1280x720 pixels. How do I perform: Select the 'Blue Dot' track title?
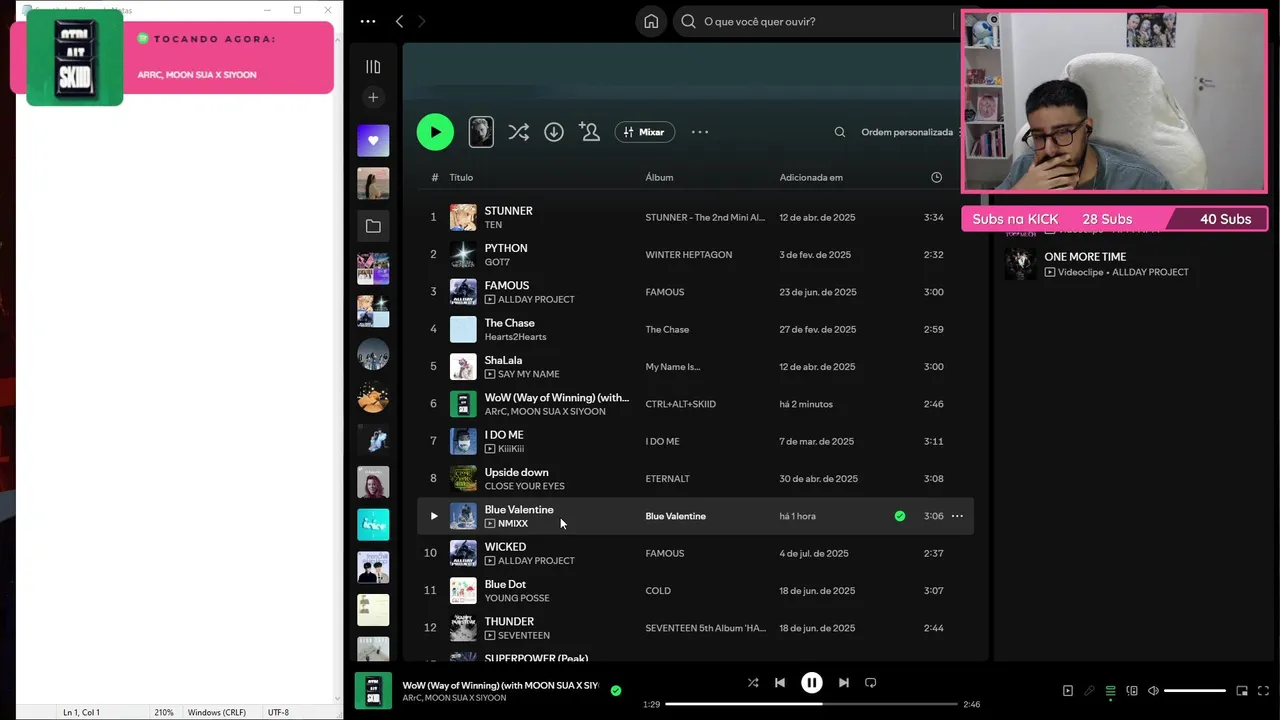pos(505,584)
